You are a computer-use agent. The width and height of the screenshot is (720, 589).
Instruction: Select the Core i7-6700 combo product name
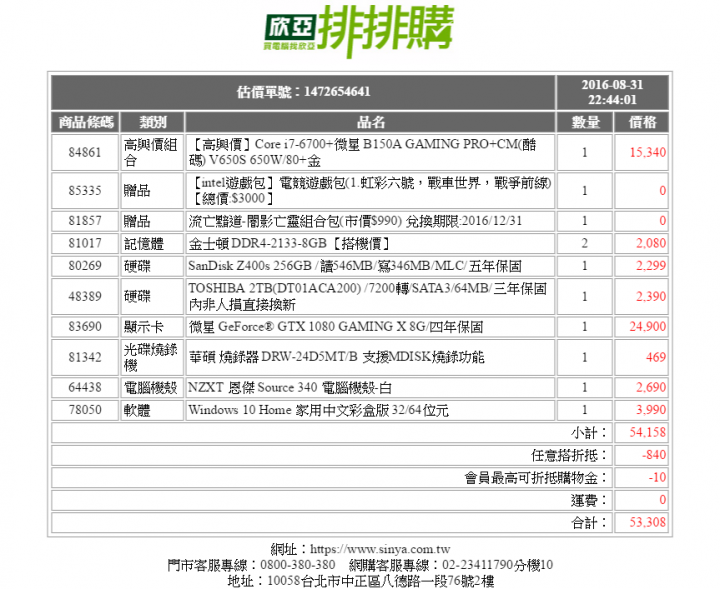click(x=362, y=152)
